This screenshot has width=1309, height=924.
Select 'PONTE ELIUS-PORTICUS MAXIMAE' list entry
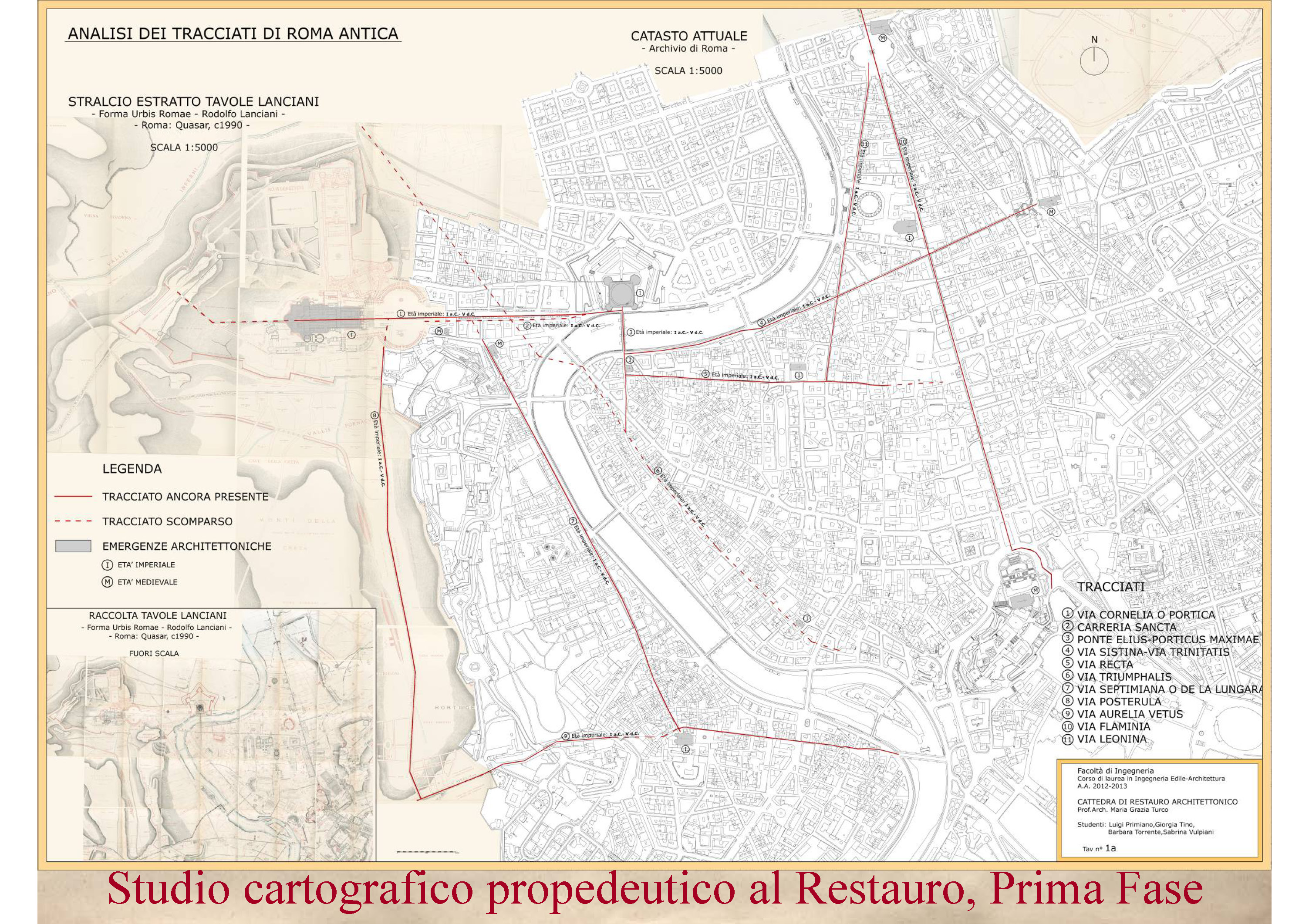pyautogui.click(x=1168, y=640)
